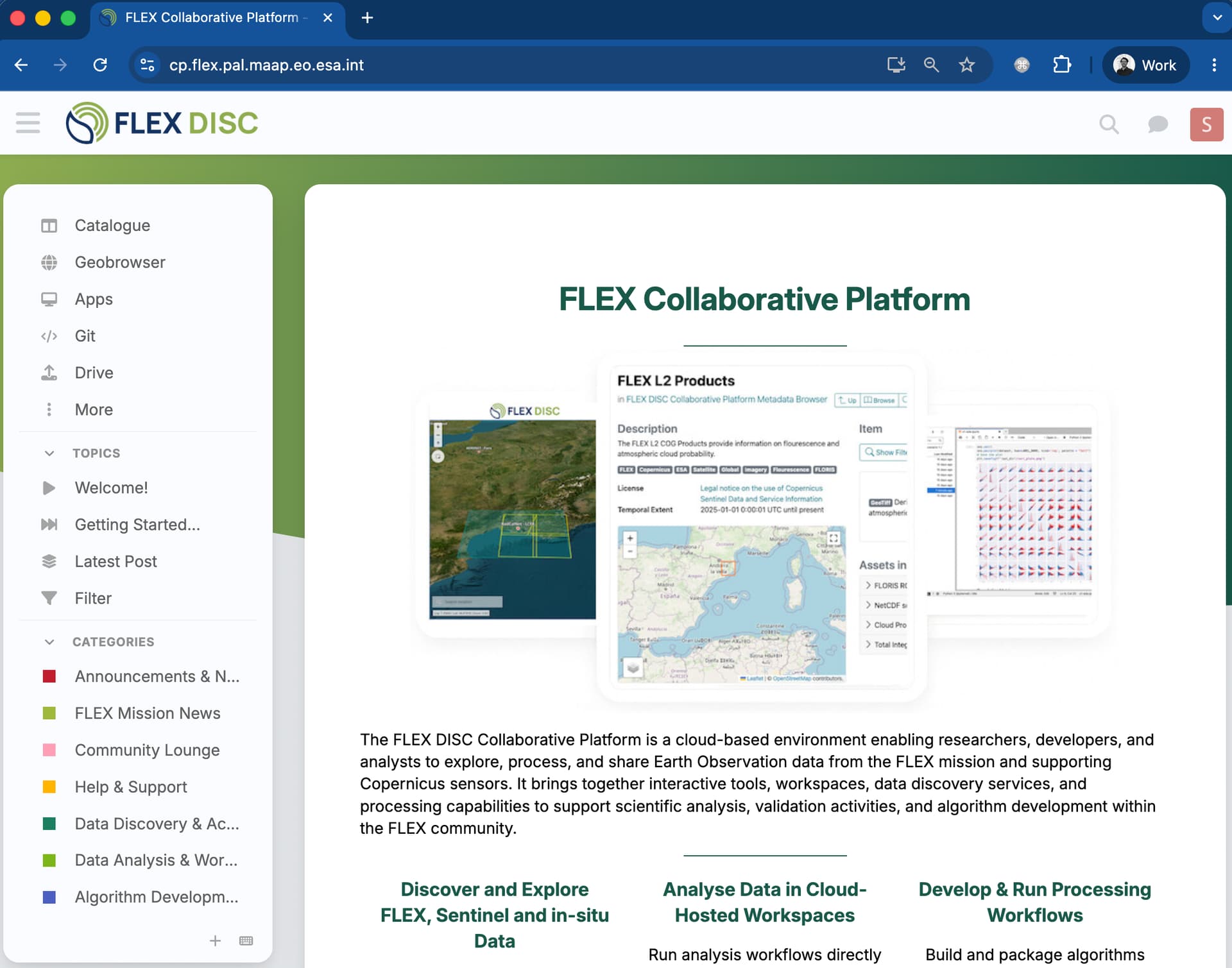Bookmark this page with star icon
Image resolution: width=1232 pixels, height=968 pixels.
point(966,65)
